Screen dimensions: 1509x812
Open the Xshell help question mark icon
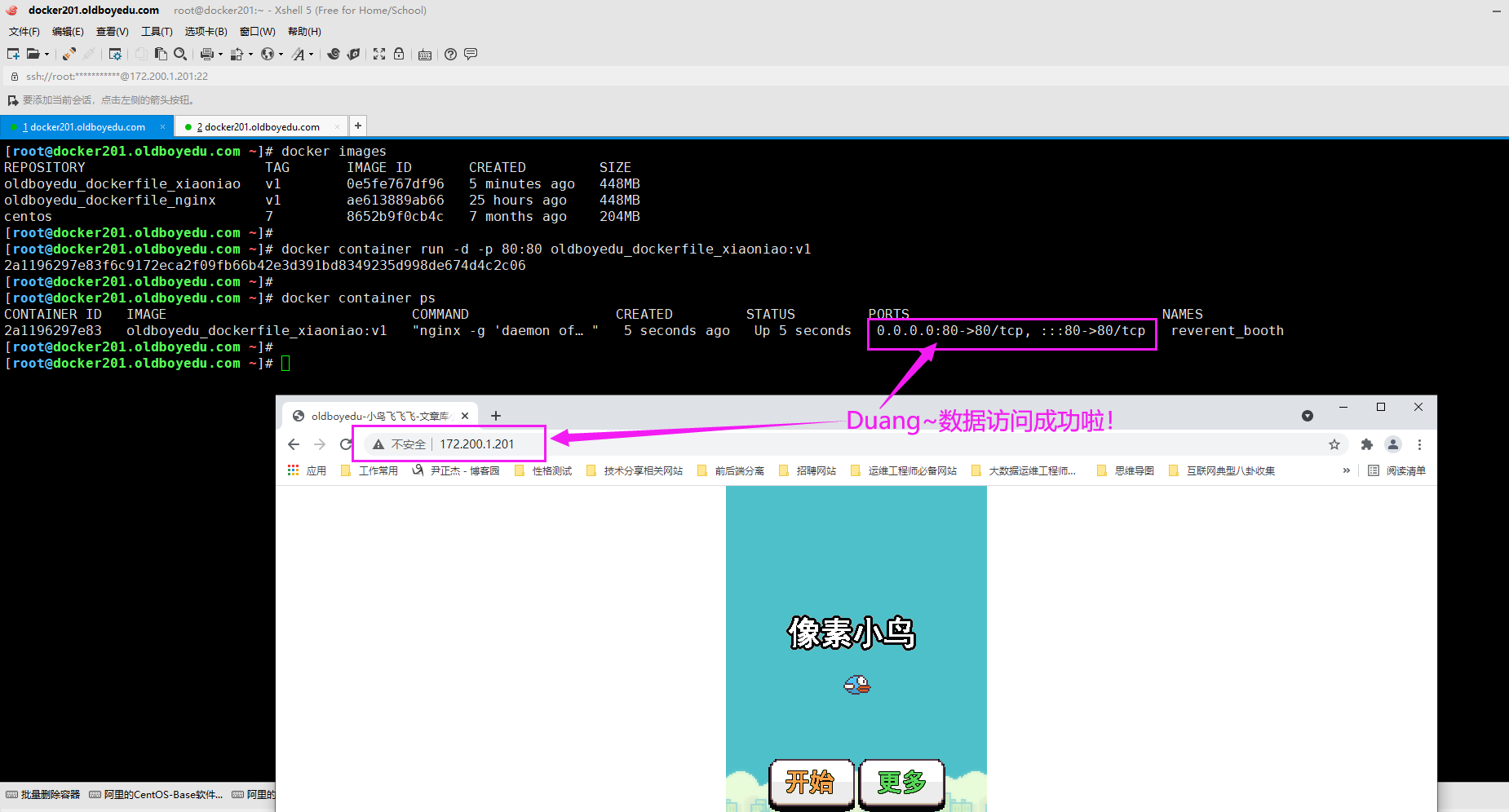pyautogui.click(x=450, y=54)
